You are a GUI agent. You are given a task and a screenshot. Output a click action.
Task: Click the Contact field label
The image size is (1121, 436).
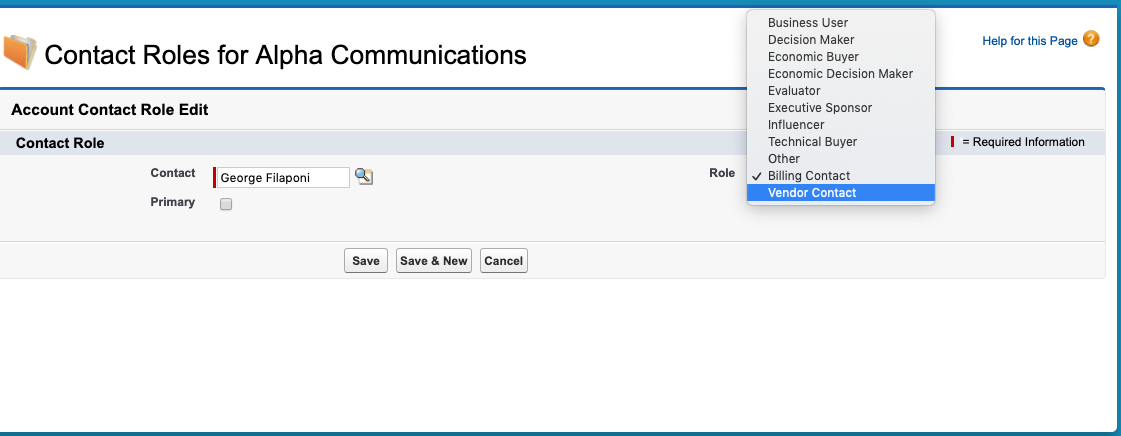click(172, 173)
